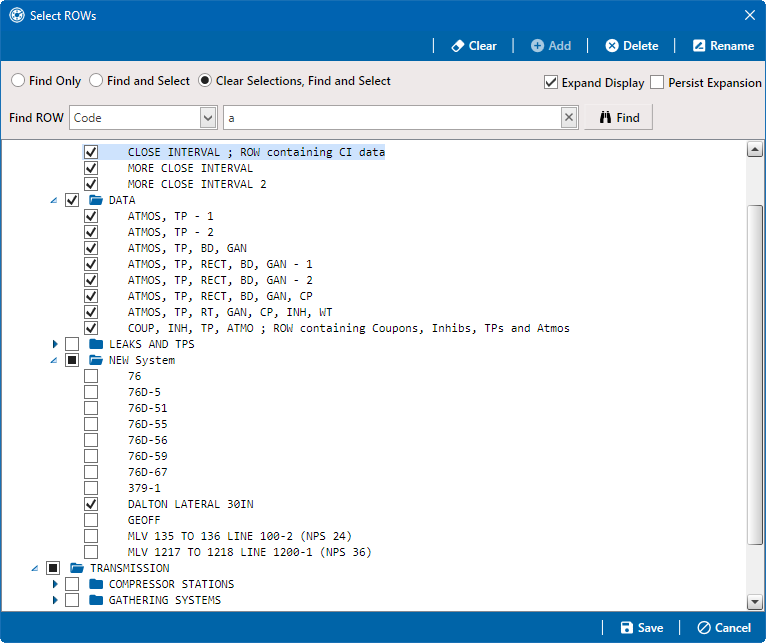Uncheck ATMOS, TP - 2 checkbox
Viewport: 766px width, 643px height.
coord(91,232)
